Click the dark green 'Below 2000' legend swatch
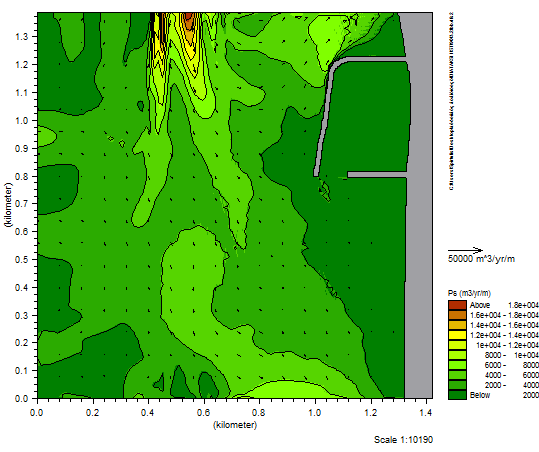This screenshot has height=452, width=539. tap(457, 395)
